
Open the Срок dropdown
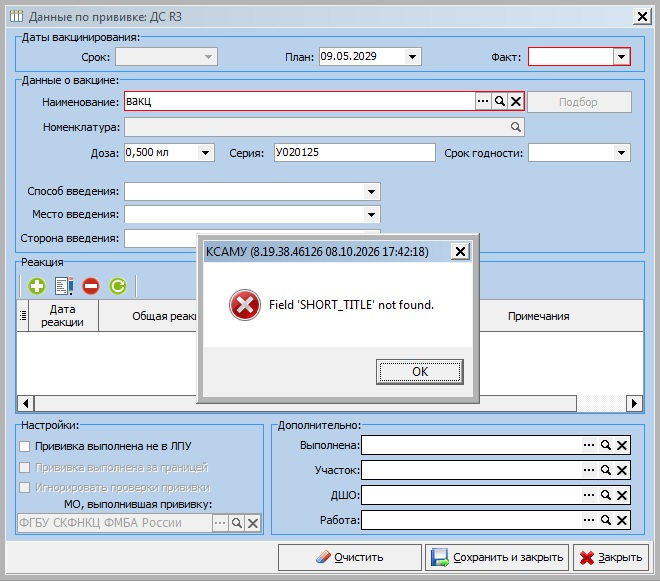click(x=208, y=56)
